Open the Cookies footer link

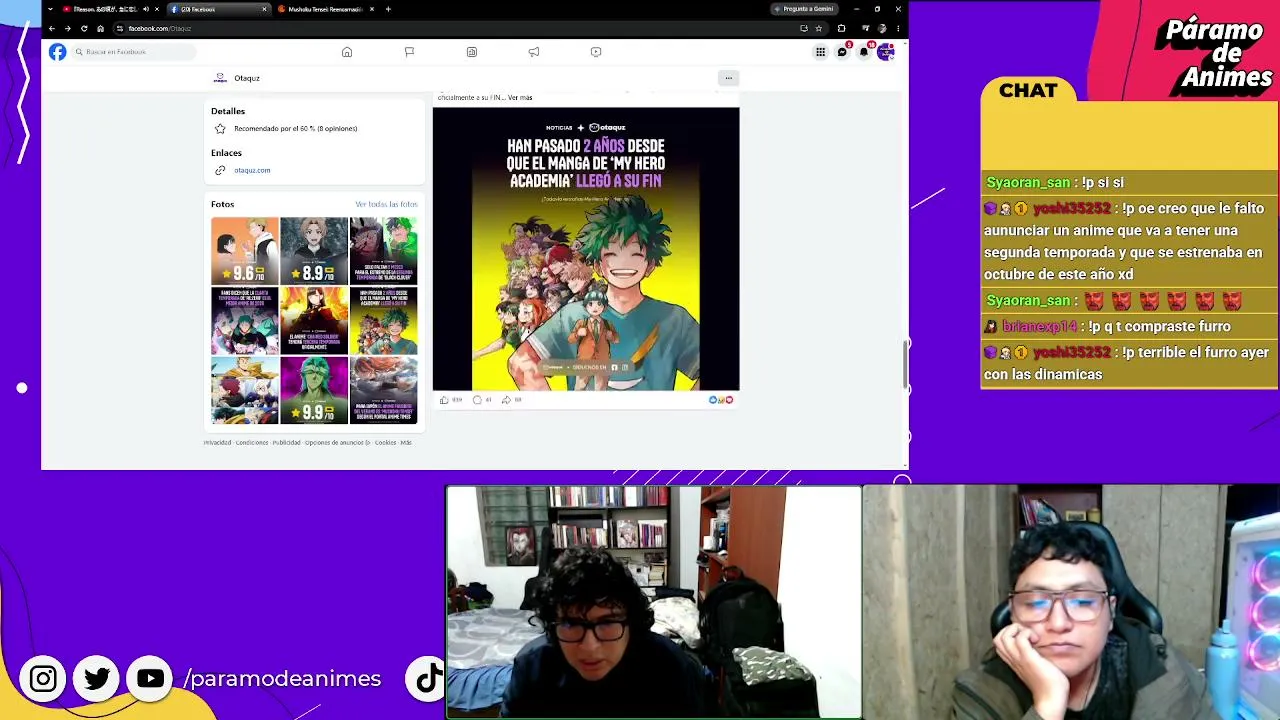pos(385,442)
